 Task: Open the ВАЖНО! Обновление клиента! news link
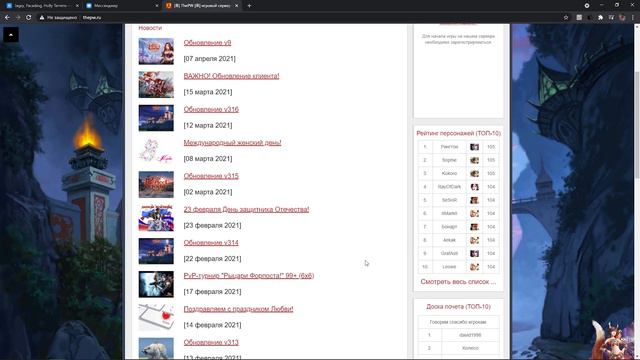[231, 76]
